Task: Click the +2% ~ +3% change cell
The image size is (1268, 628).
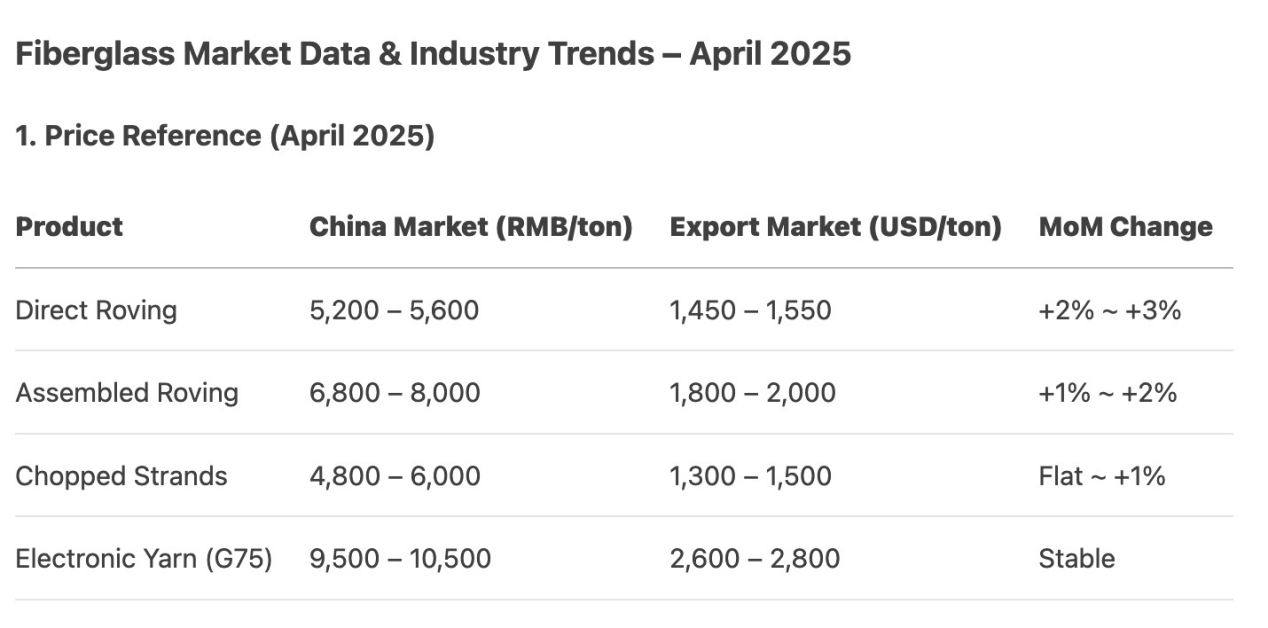Action: tap(1110, 310)
